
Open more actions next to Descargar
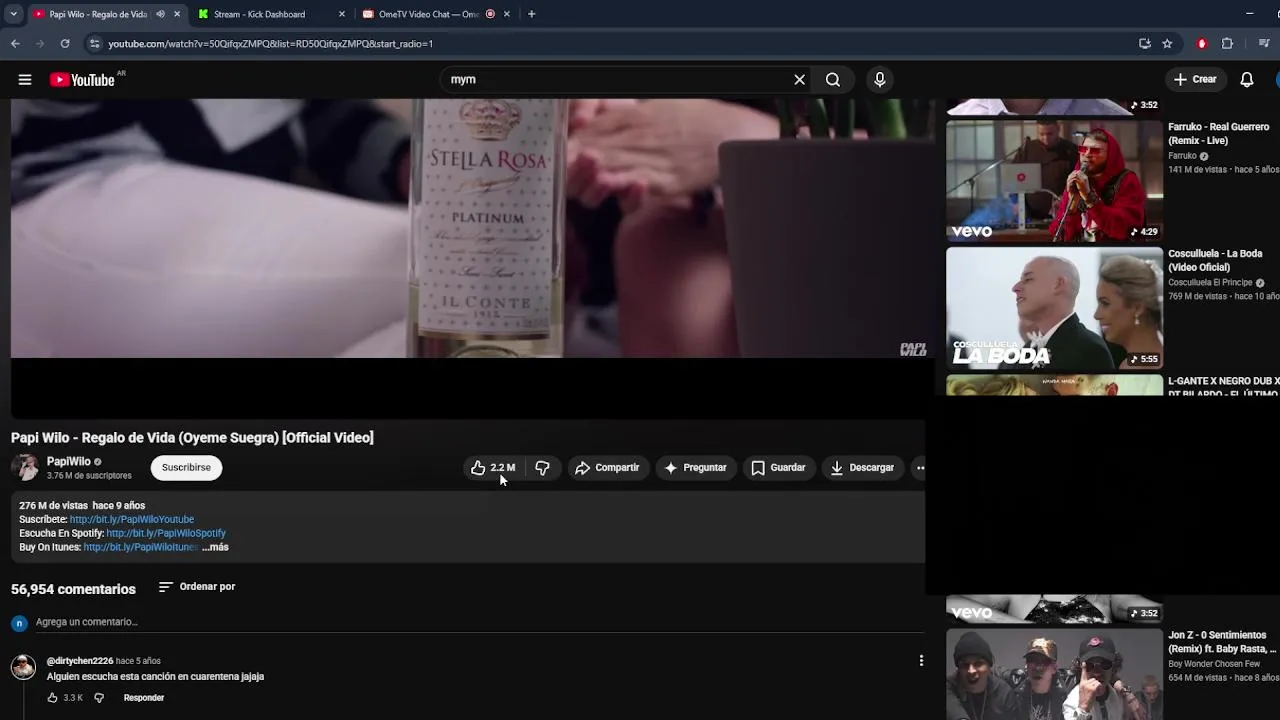920,468
